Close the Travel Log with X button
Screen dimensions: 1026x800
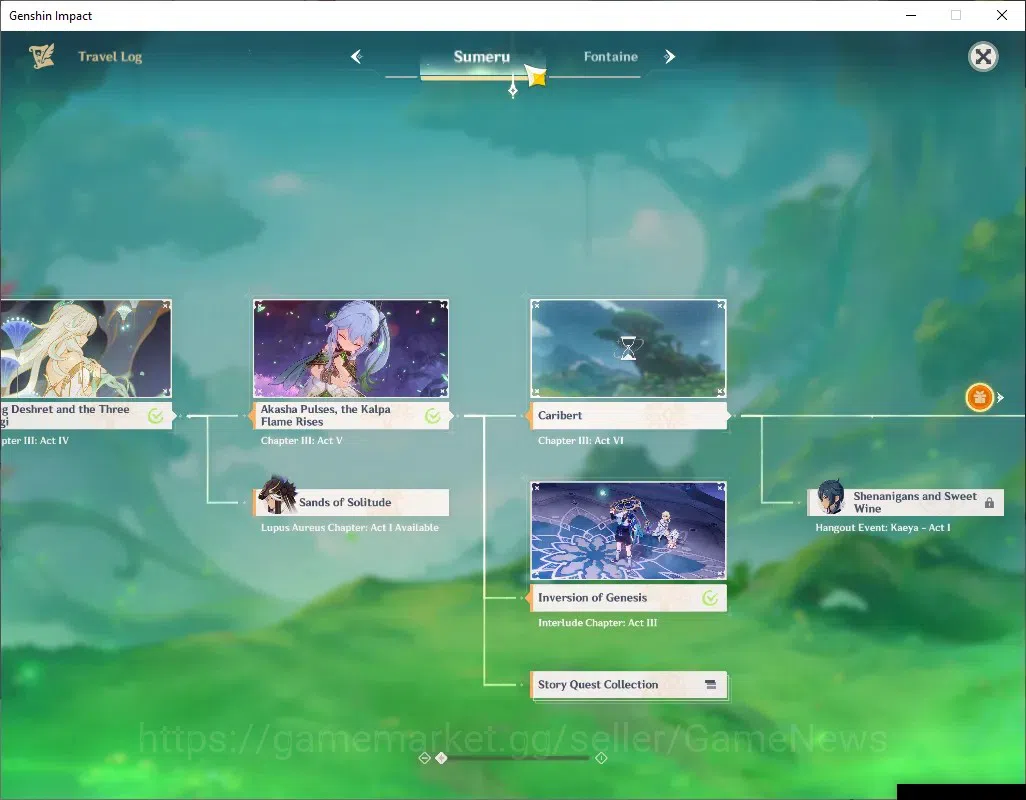click(982, 57)
